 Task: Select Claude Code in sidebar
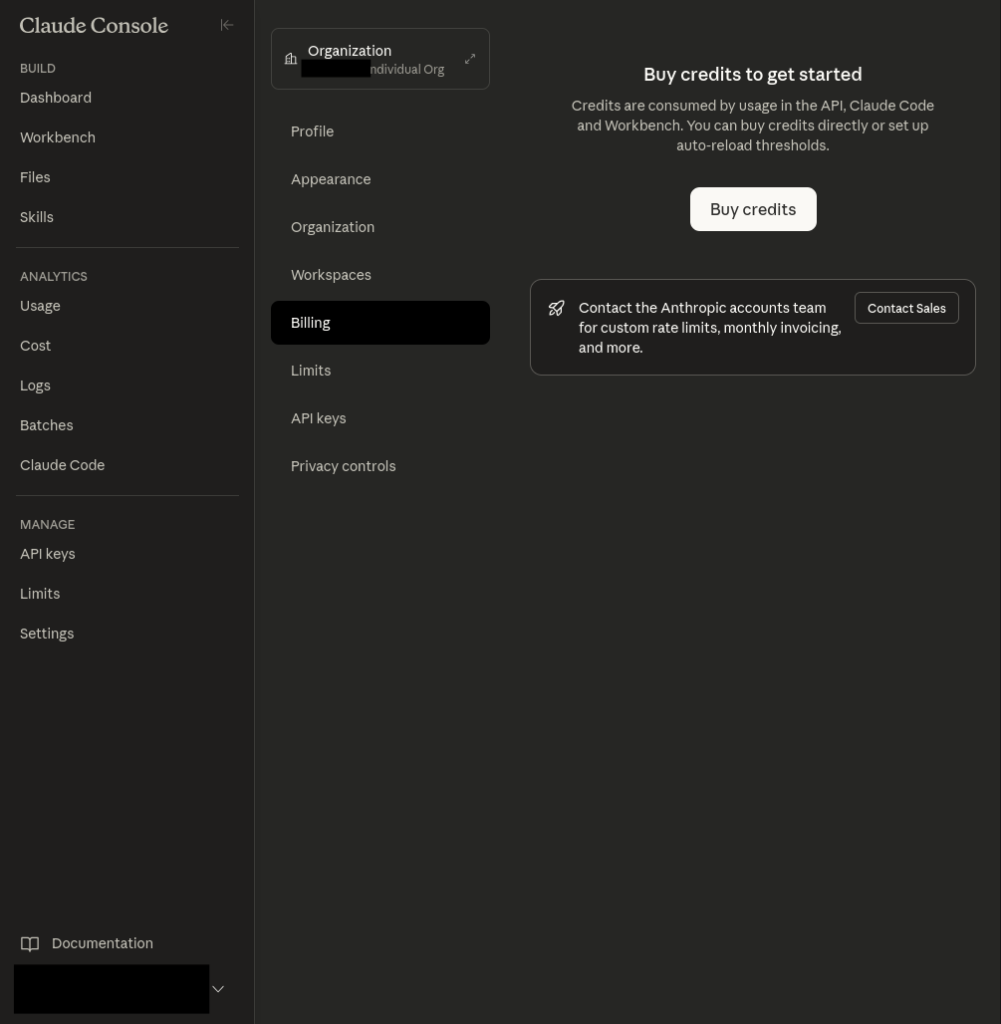[62, 465]
